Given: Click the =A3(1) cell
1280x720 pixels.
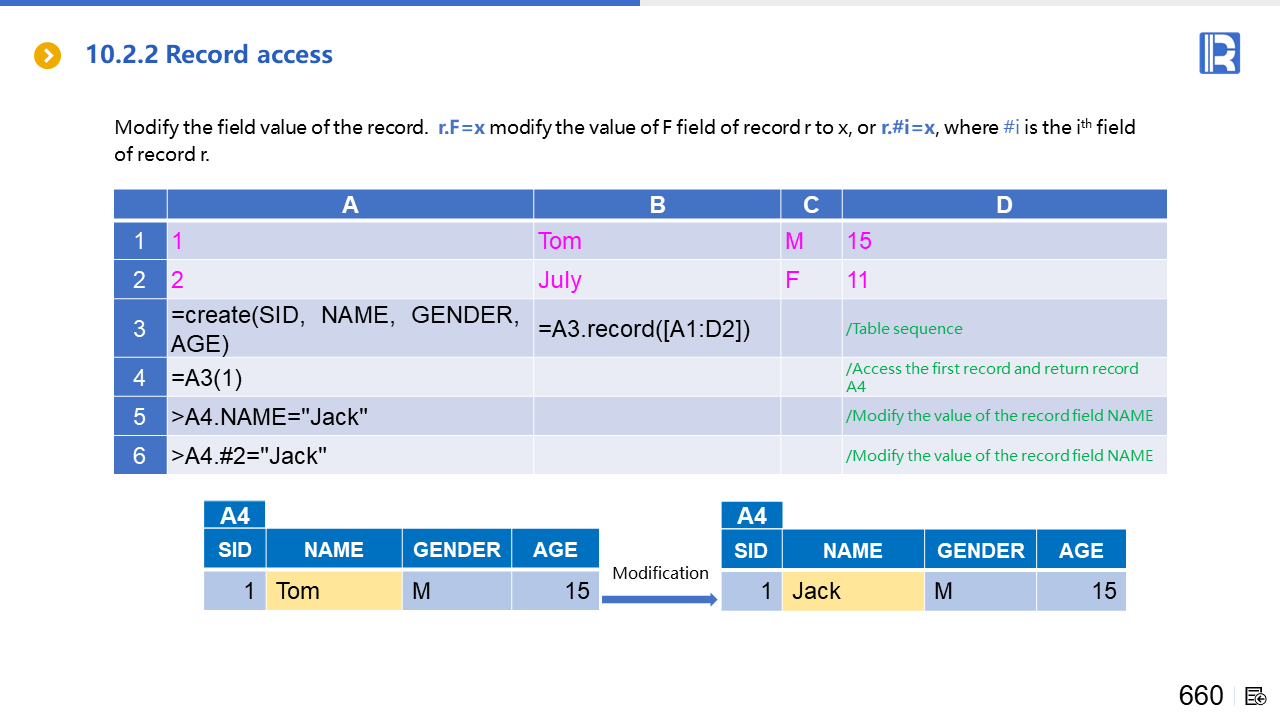Looking at the screenshot, I should (x=350, y=378).
